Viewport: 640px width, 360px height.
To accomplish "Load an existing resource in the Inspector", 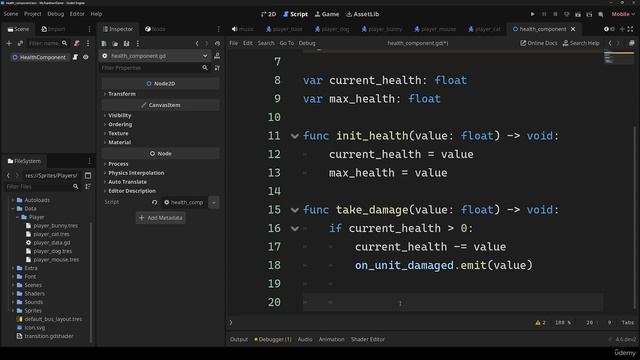I will (116, 43).
